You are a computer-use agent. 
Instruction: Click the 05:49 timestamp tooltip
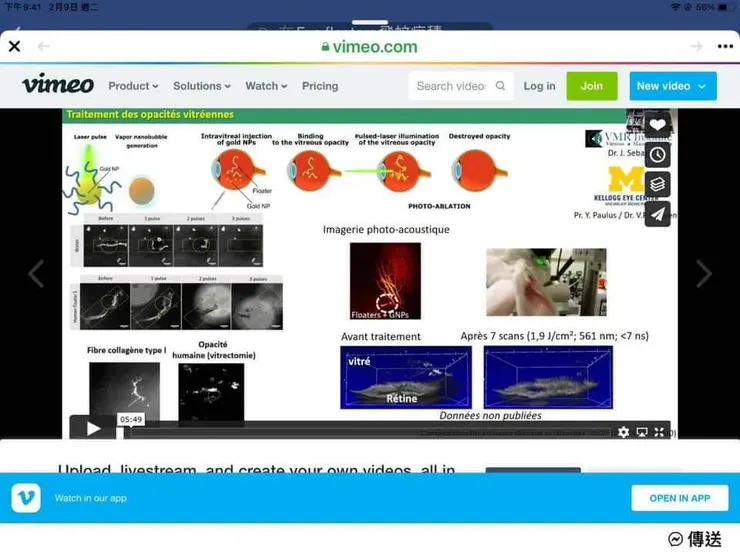[x=131, y=419]
